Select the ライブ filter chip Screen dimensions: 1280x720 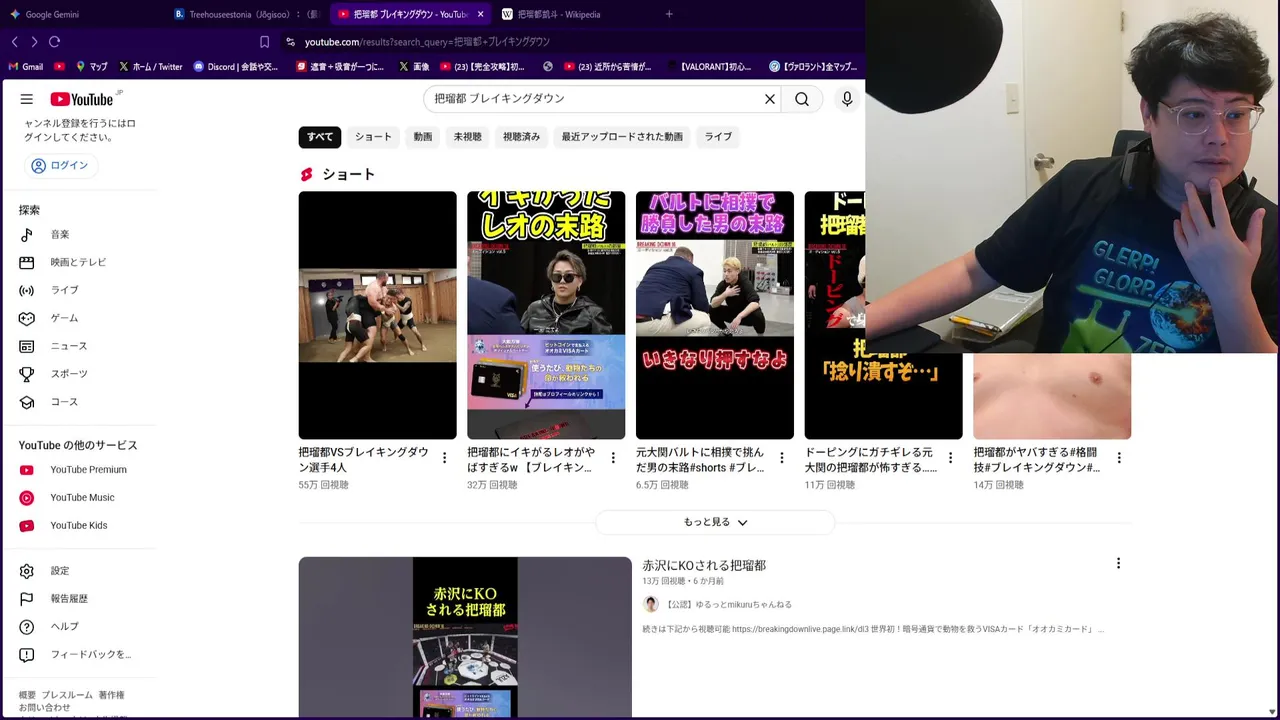pyautogui.click(x=718, y=137)
